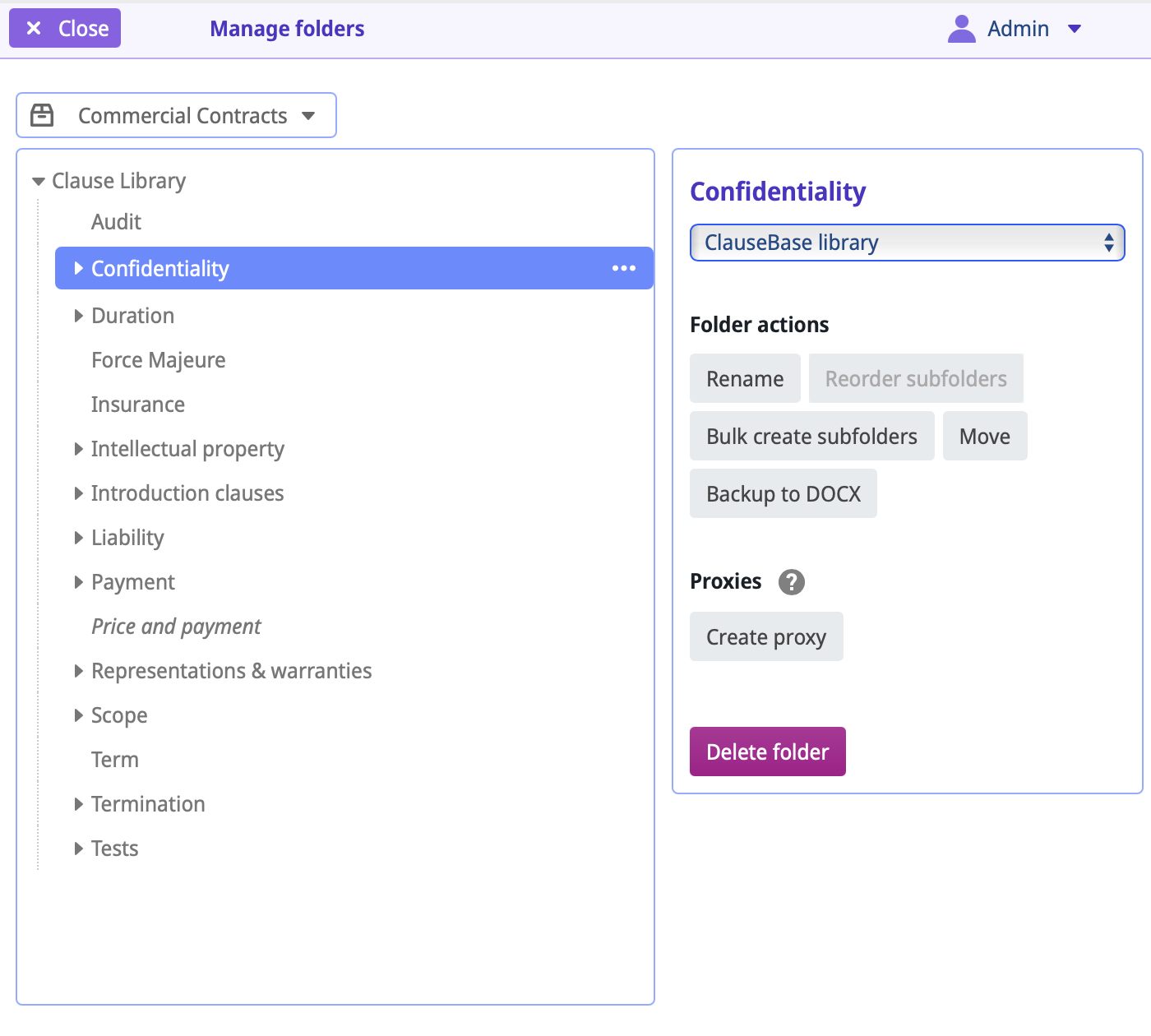Screen dimensions: 1151x1036
Task: Open the ClauseBase library select box
Action: 907,243
